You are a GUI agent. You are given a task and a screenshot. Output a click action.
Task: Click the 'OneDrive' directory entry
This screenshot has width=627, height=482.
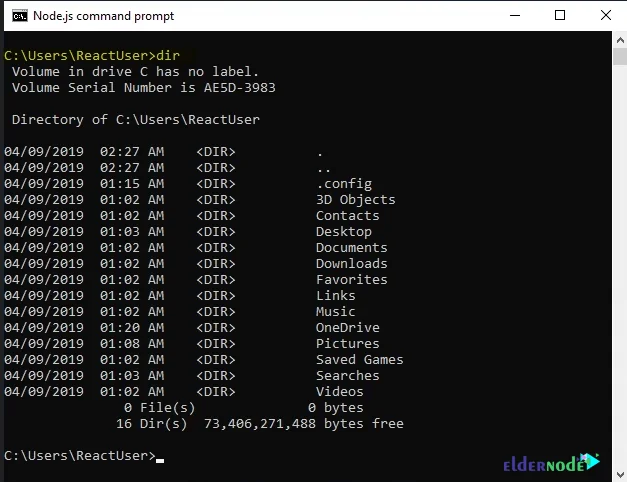coord(347,328)
